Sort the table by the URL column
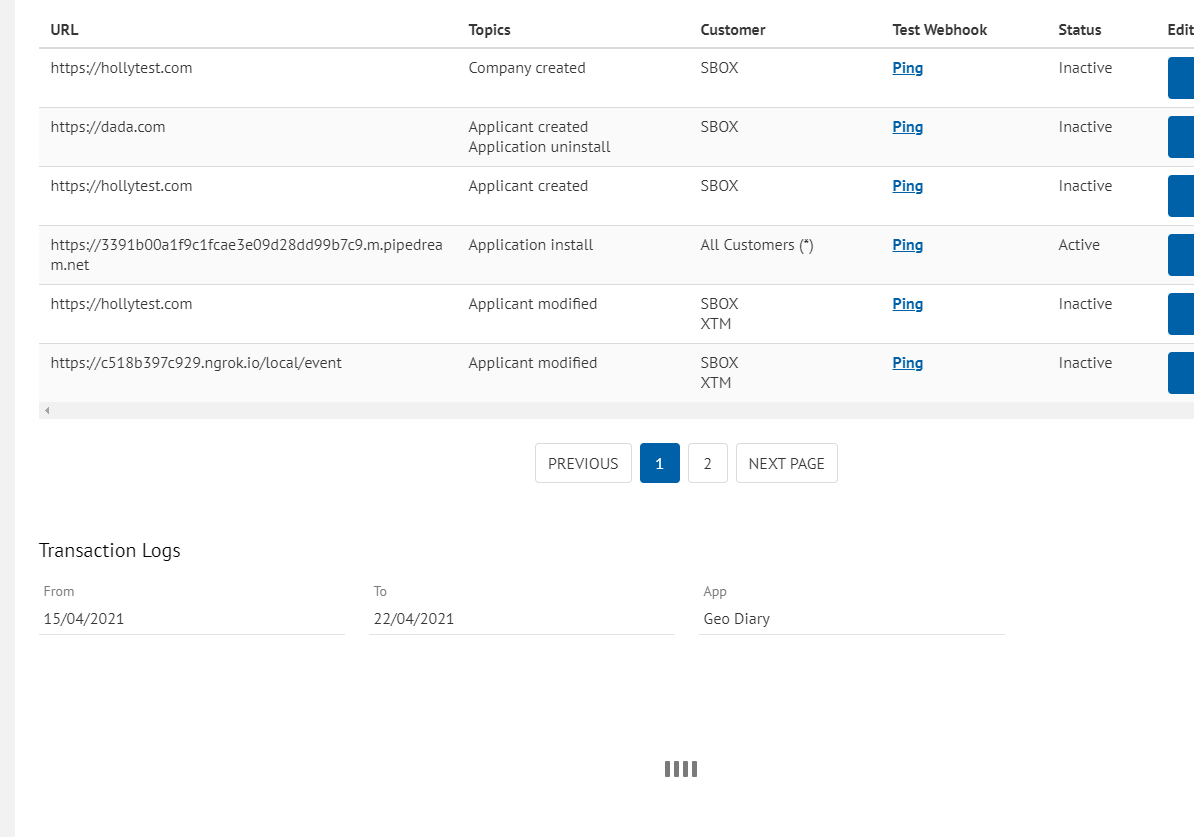Viewport: 1194px width, 837px height. click(x=64, y=30)
